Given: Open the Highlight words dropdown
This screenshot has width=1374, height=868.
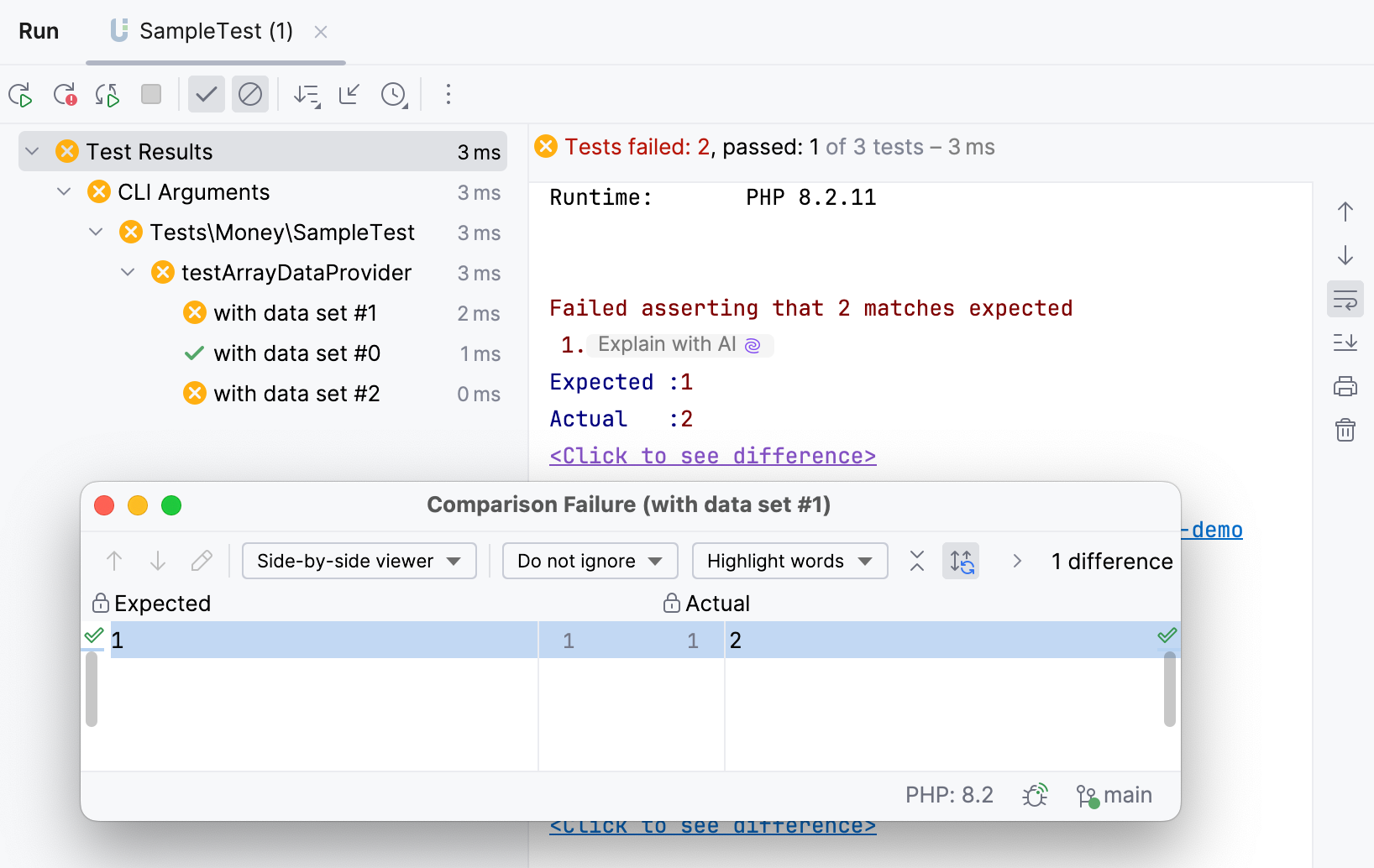Looking at the screenshot, I should tap(789, 561).
